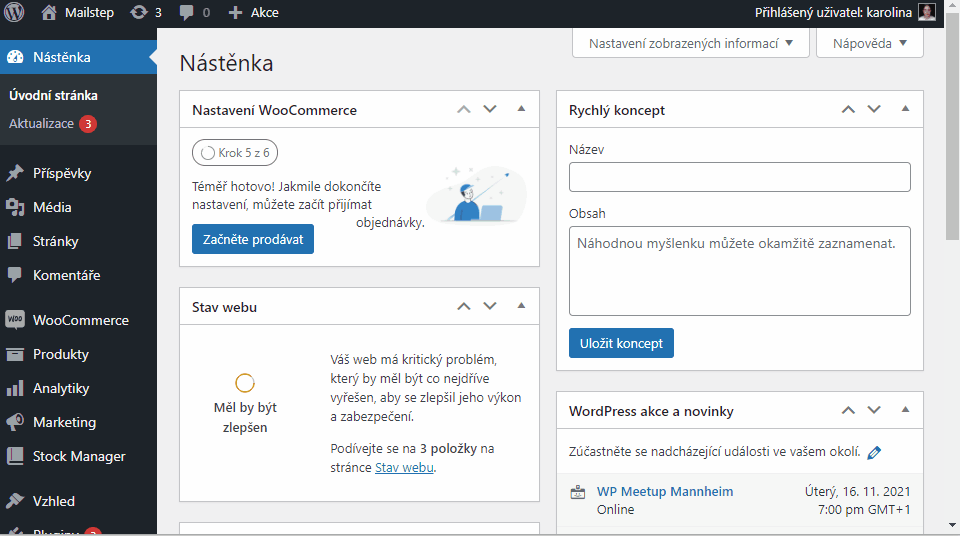This screenshot has height=536, width=960.
Task: Move Rychlý koncept widget up
Action: tap(848, 109)
